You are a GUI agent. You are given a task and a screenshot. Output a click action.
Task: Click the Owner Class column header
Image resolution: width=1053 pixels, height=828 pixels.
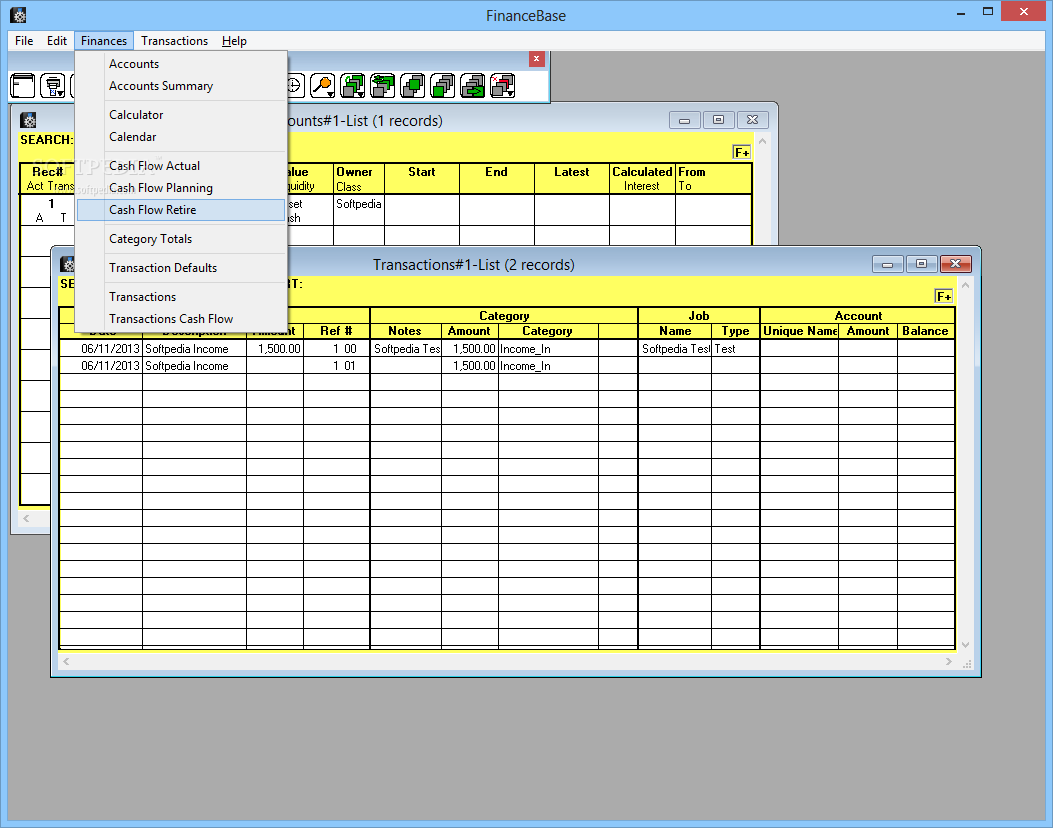coord(359,179)
